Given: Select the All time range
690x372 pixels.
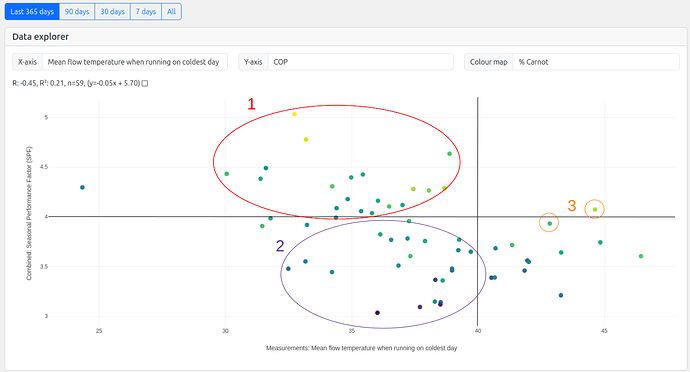Looking at the screenshot, I should [172, 12].
